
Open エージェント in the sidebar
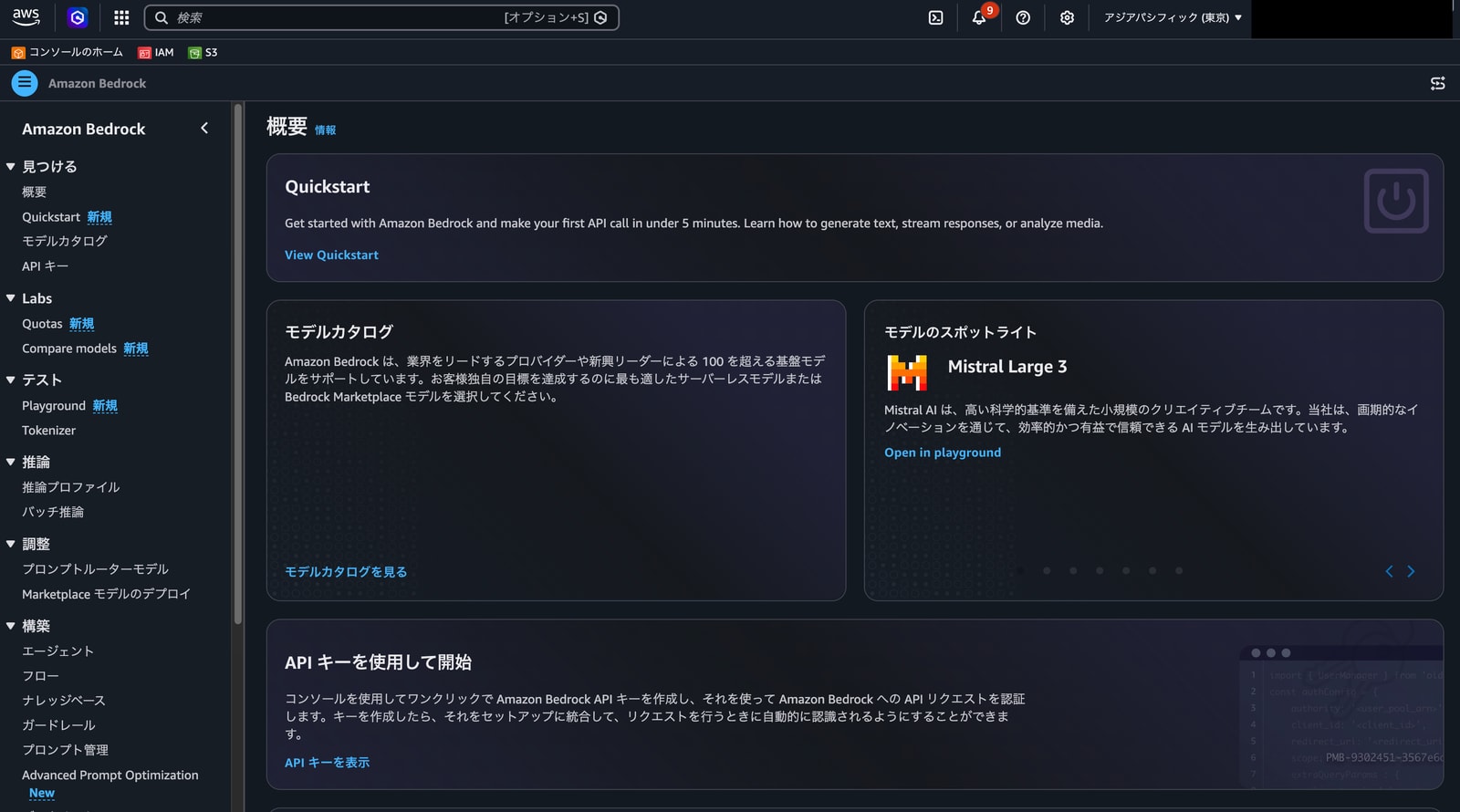click(58, 651)
